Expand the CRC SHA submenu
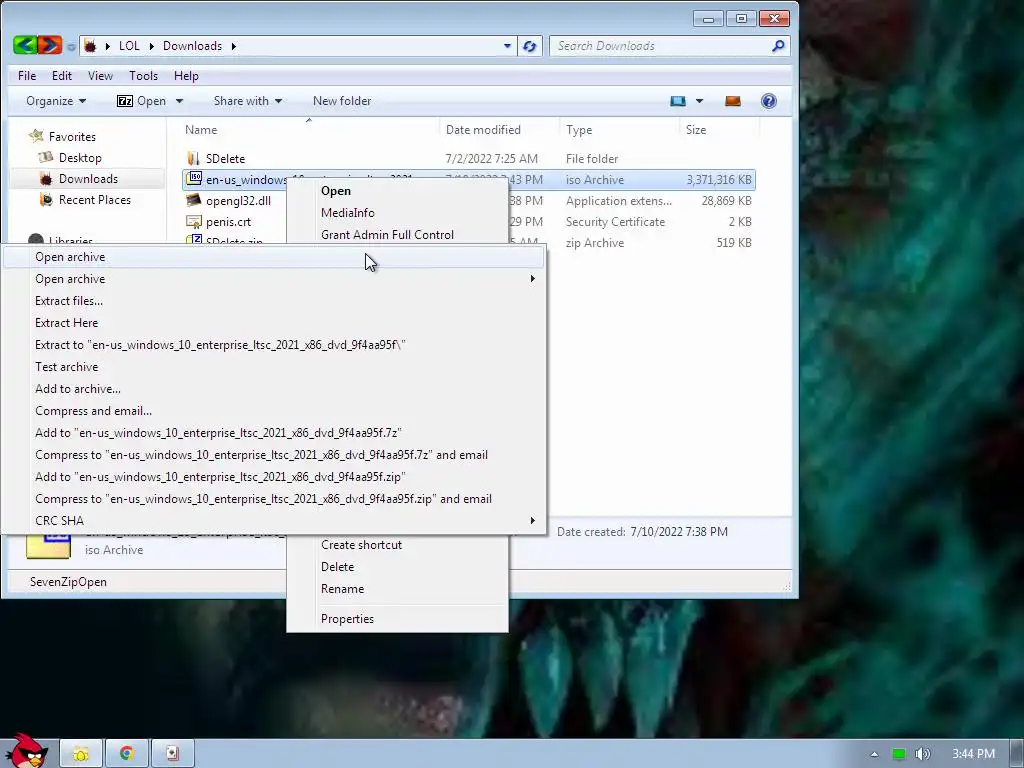 (533, 520)
